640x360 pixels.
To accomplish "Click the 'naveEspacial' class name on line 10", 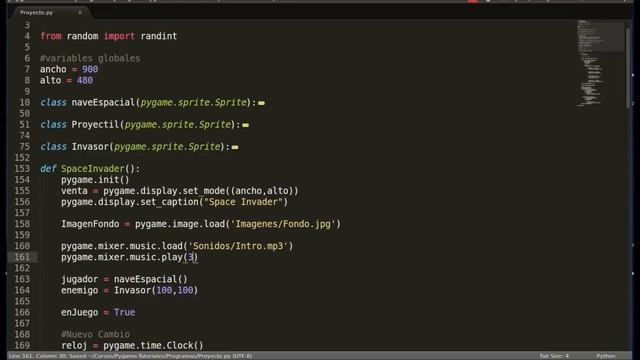I will [103, 102].
